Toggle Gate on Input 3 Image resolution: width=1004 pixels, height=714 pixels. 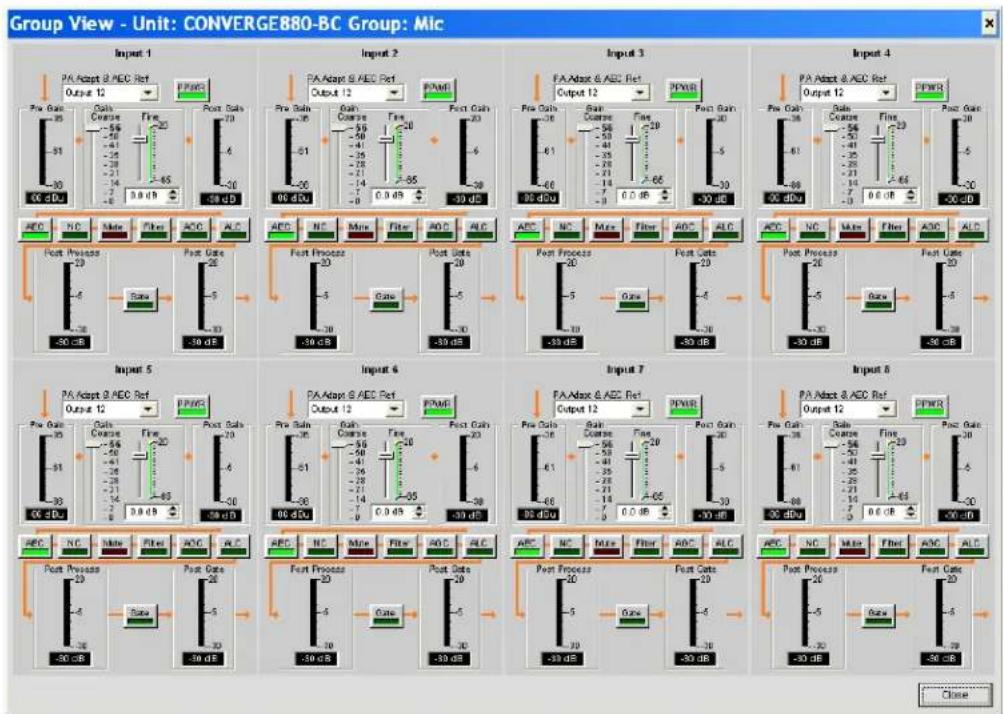[632, 299]
